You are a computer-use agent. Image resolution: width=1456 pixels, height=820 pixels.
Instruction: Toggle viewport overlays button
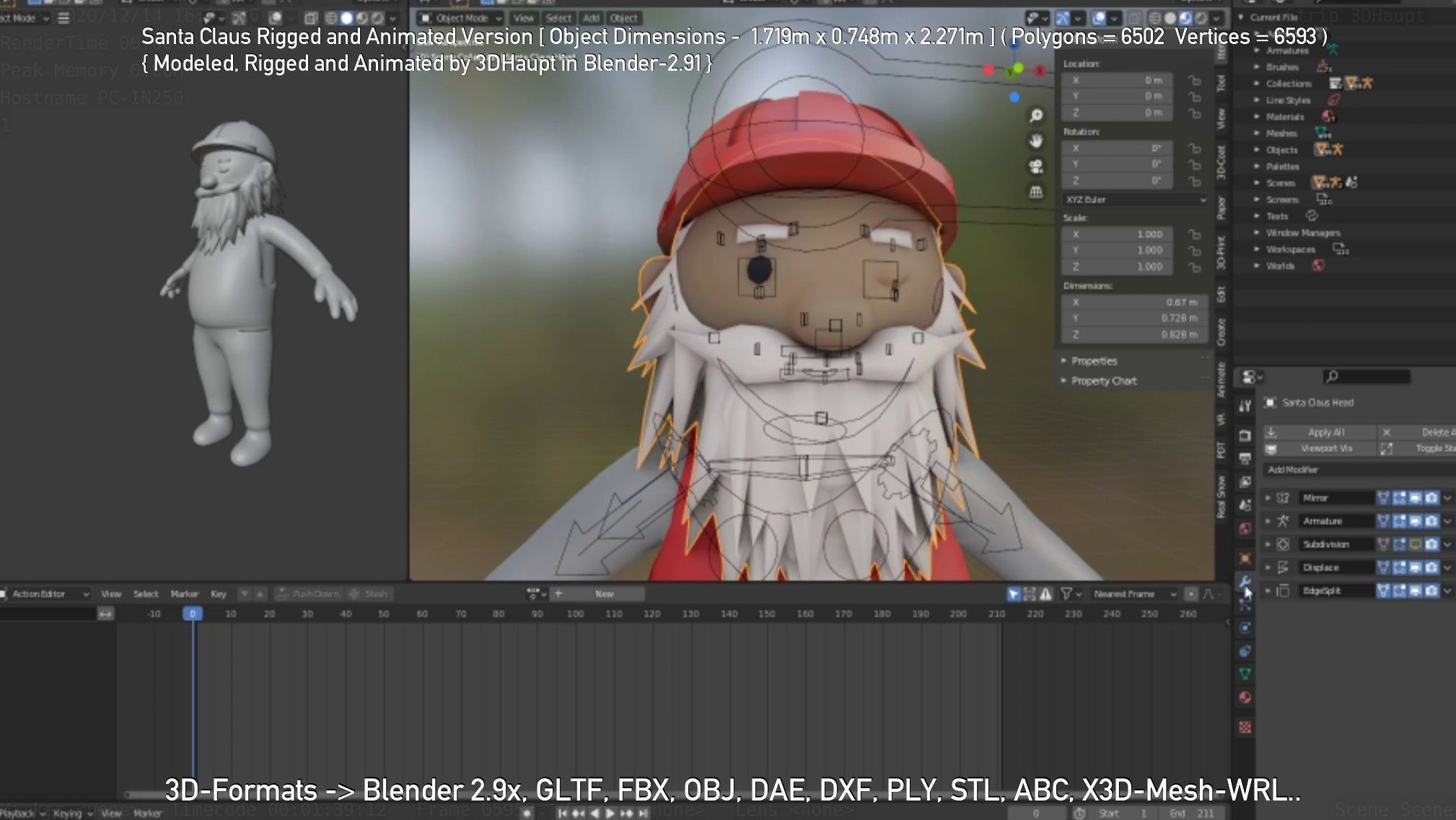pos(1098,18)
